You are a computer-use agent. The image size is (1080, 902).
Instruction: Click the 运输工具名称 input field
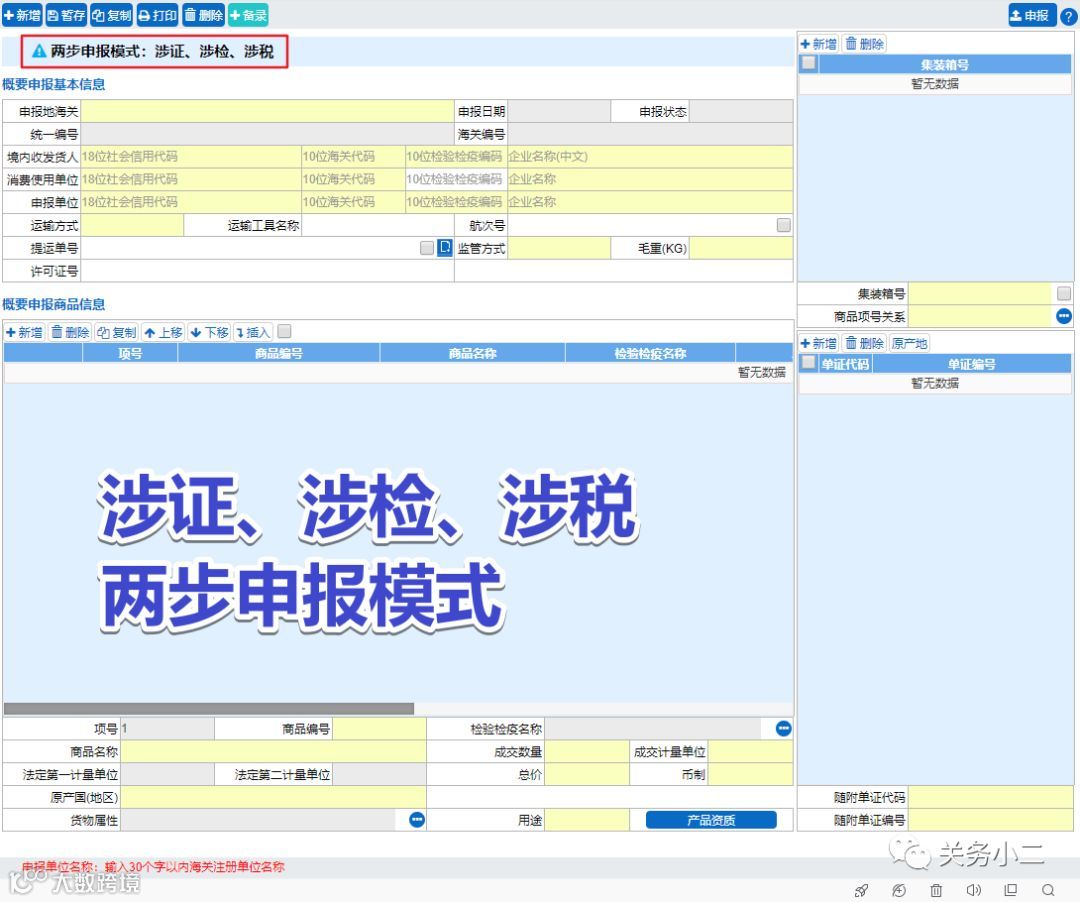point(377,225)
